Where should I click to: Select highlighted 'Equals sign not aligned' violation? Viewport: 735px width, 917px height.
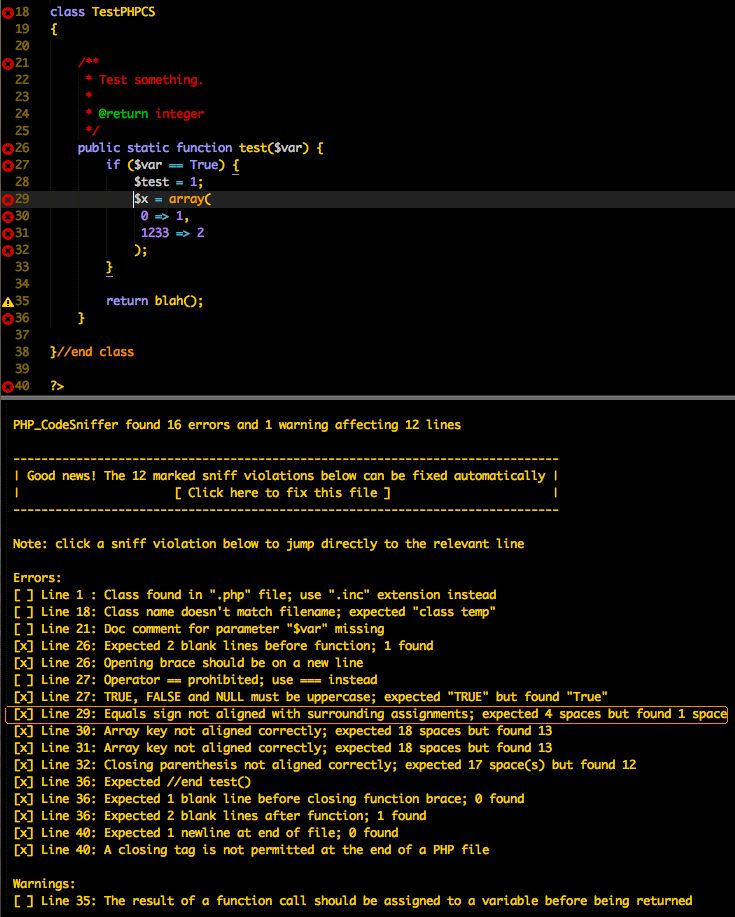click(x=367, y=714)
